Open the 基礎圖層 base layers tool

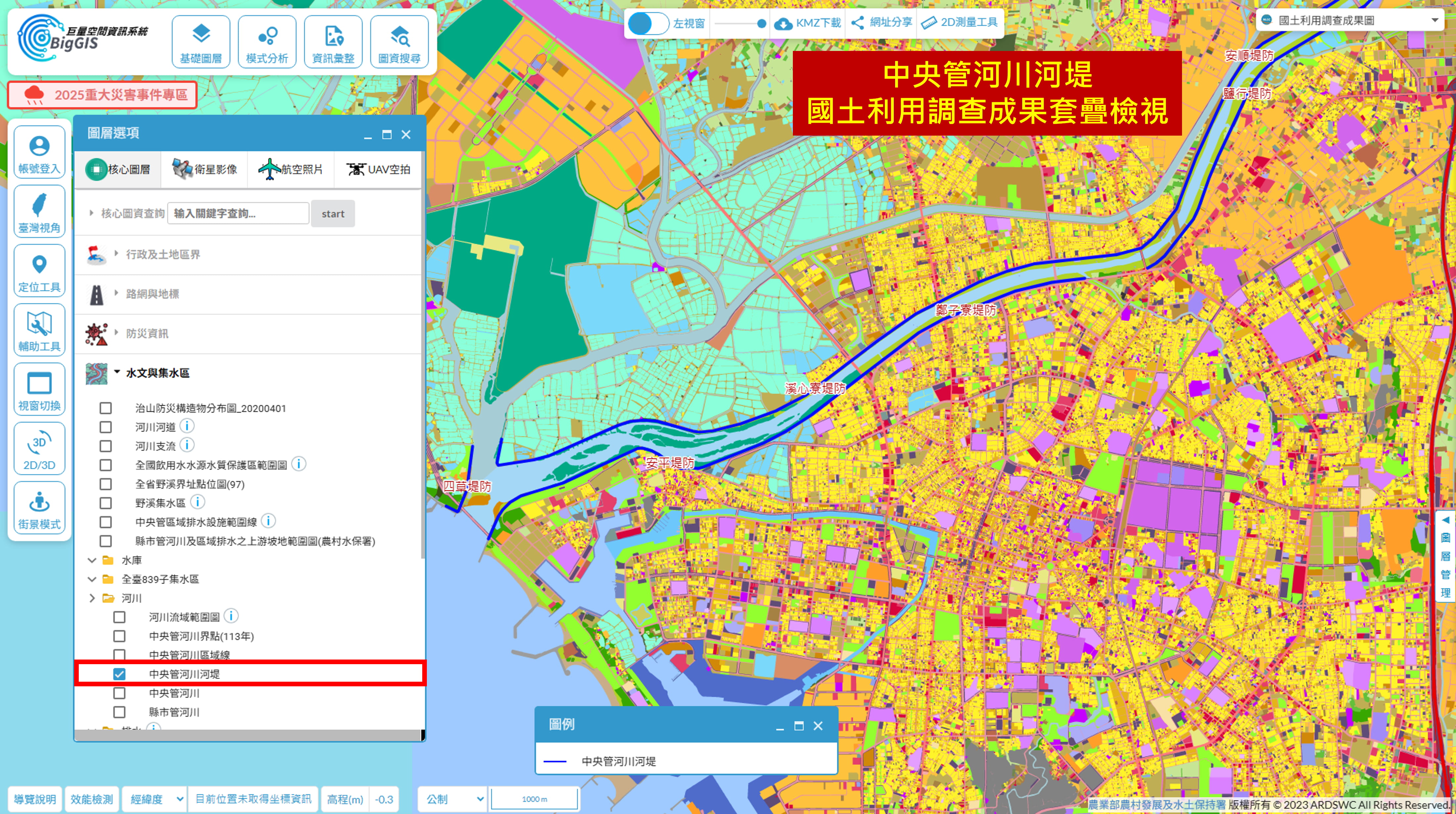[201, 42]
